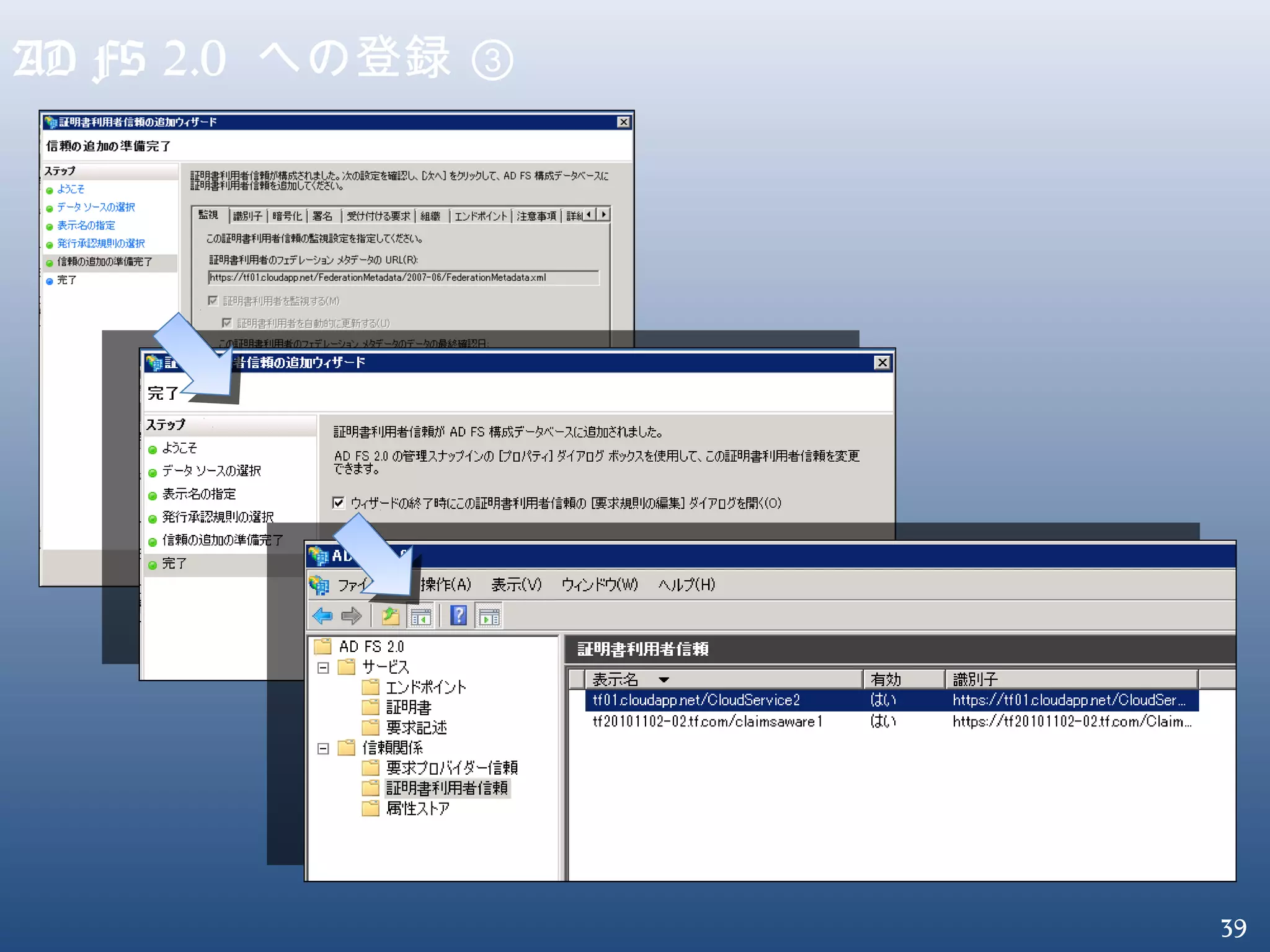Toggle 証明書利用者を自動的に更新する checkbox

click(227, 323)
